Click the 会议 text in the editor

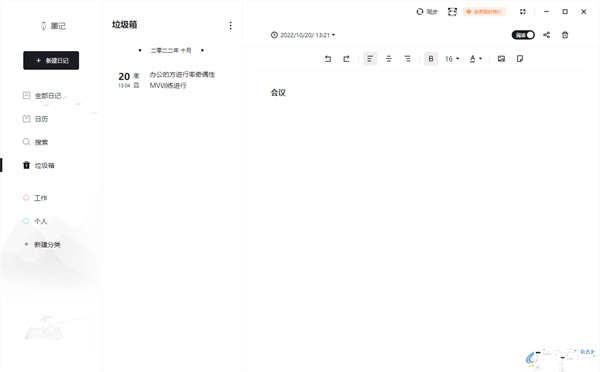click(x=278, y=93)
